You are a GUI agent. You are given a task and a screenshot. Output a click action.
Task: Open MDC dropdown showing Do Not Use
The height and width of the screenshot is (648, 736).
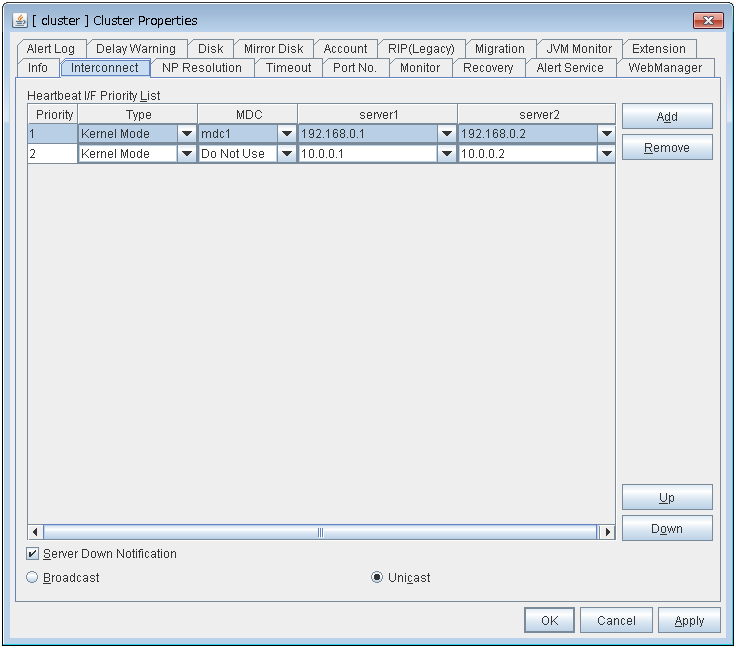pyautogui.click(x=287, y=154)
